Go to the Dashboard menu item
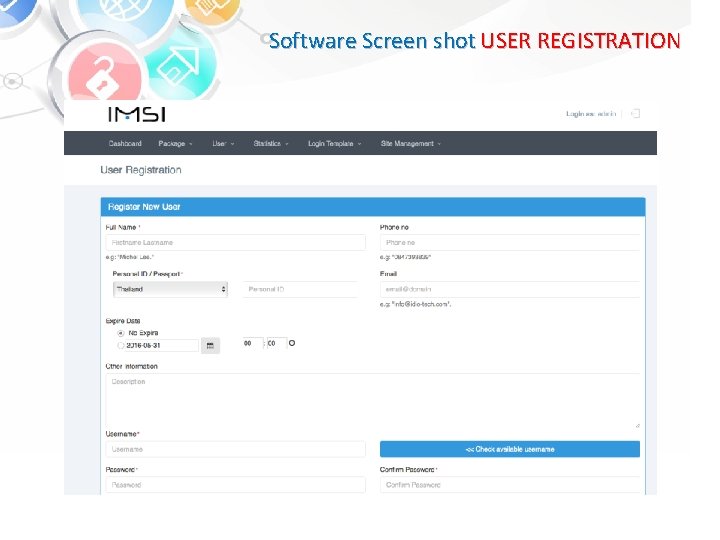Viewport: 720px width, 540px height. 125,143
